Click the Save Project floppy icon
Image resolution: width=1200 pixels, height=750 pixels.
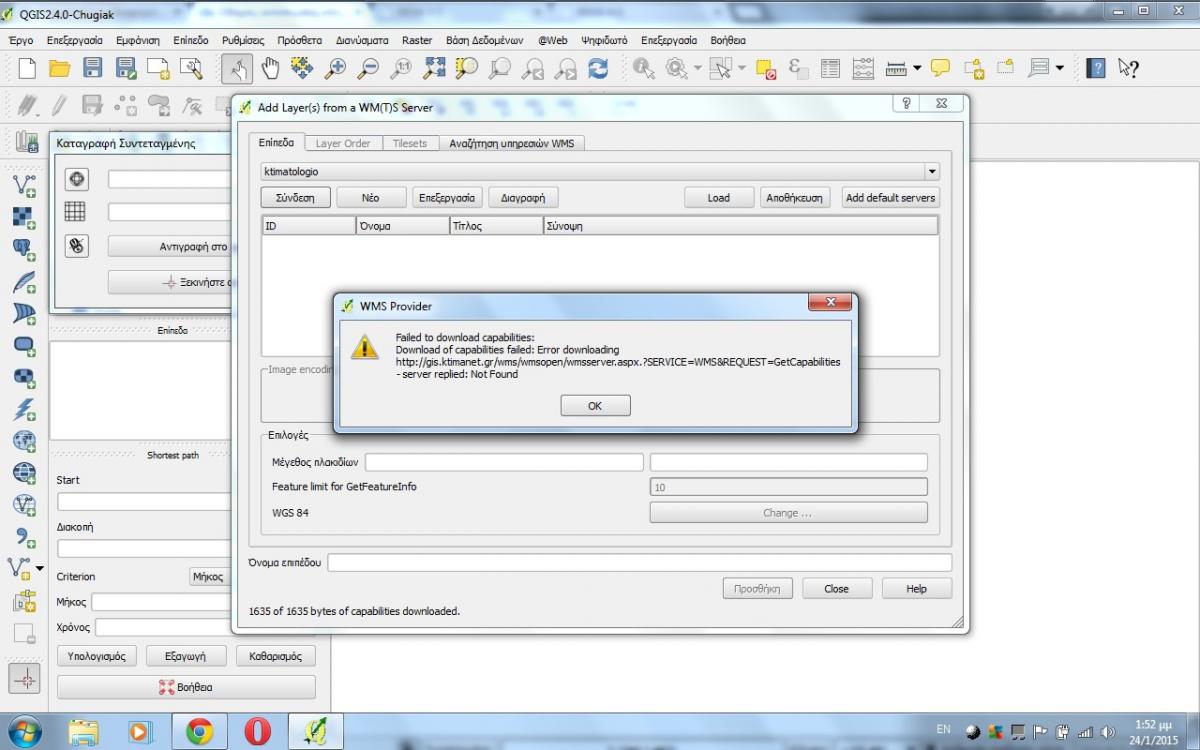pyautogui.click(x=93, y=68)
